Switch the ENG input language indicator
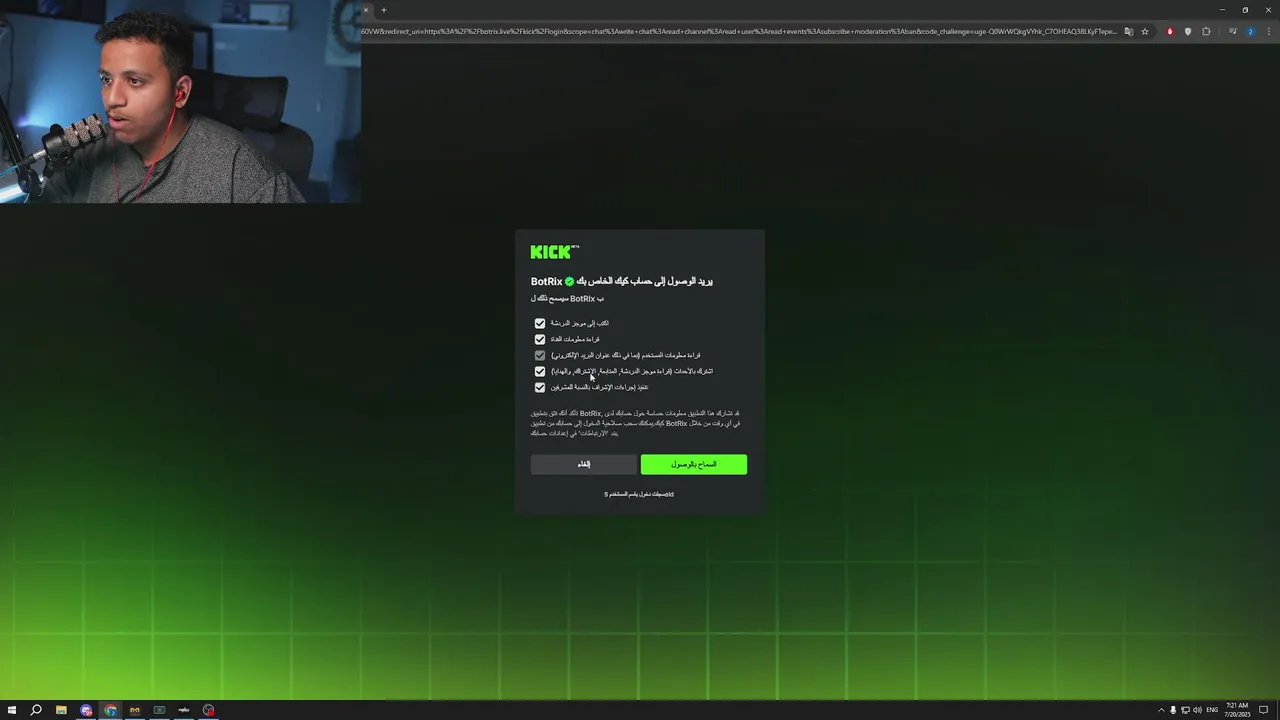The height and width of the screenshot is (720, 1280). (x=1212, y=710)
